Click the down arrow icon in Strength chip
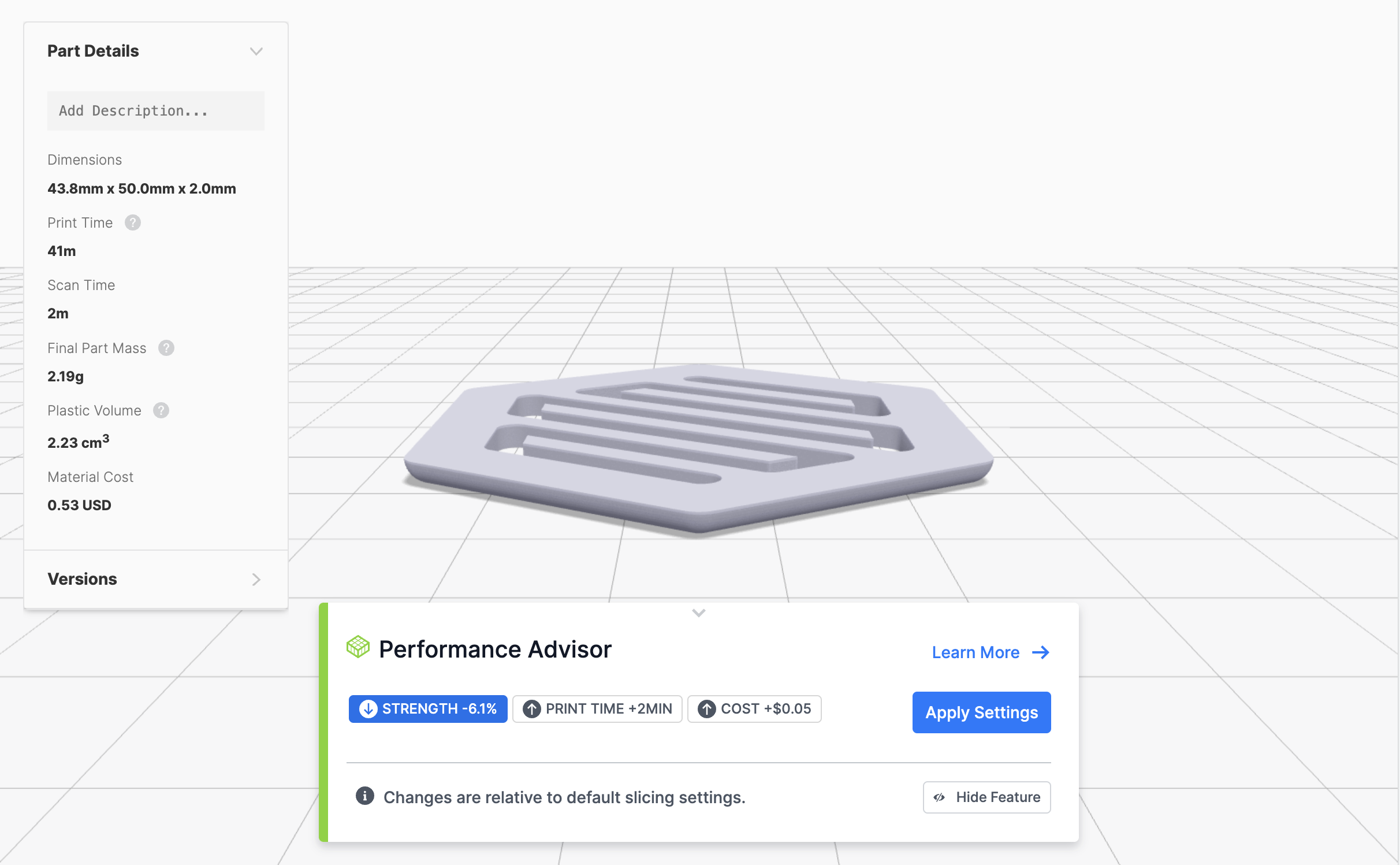 coord(368,708)
